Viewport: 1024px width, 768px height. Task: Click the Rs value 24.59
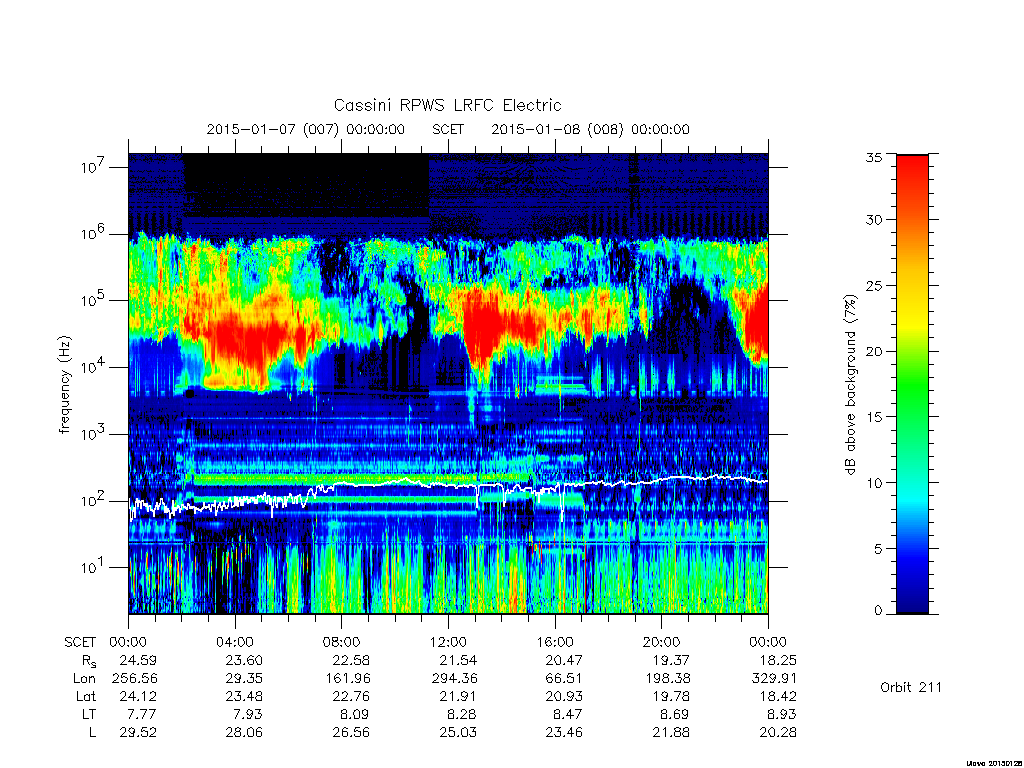(x=138, y=660)
